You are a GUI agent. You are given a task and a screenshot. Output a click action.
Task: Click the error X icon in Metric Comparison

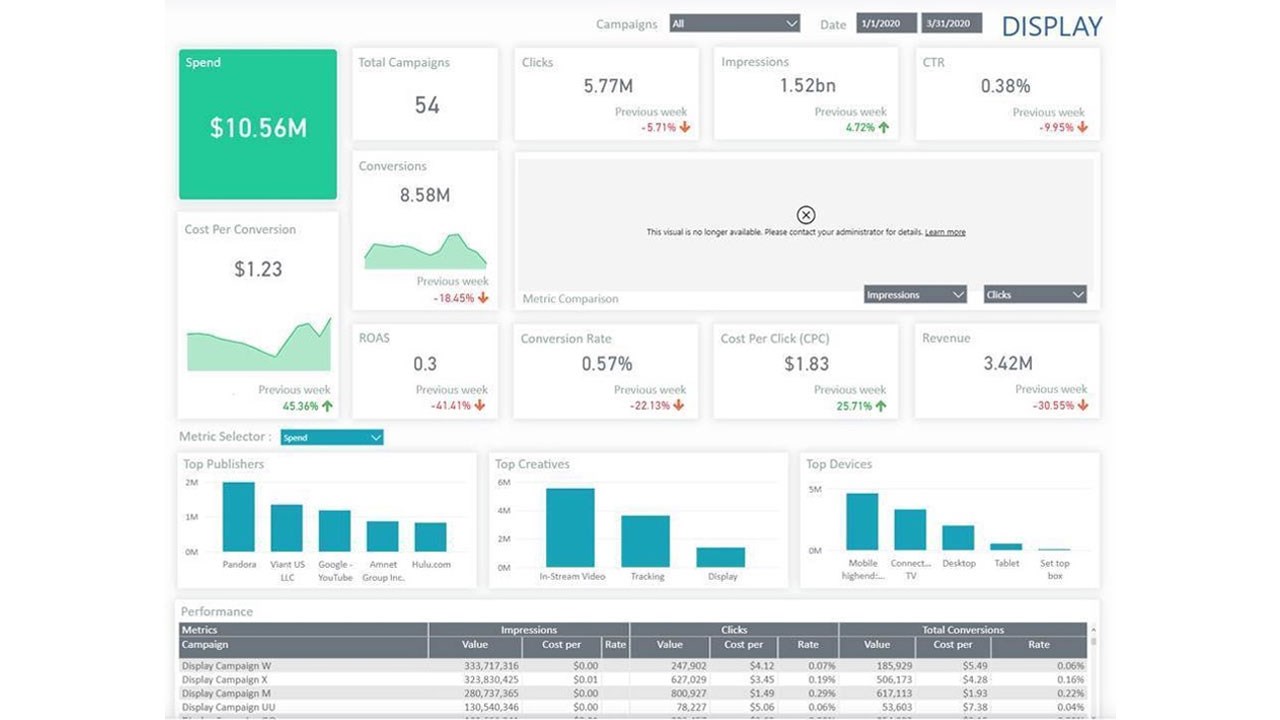click(806, 215)
